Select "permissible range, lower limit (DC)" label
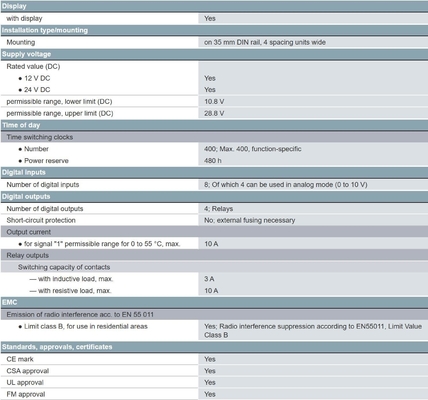 point(59,102)
